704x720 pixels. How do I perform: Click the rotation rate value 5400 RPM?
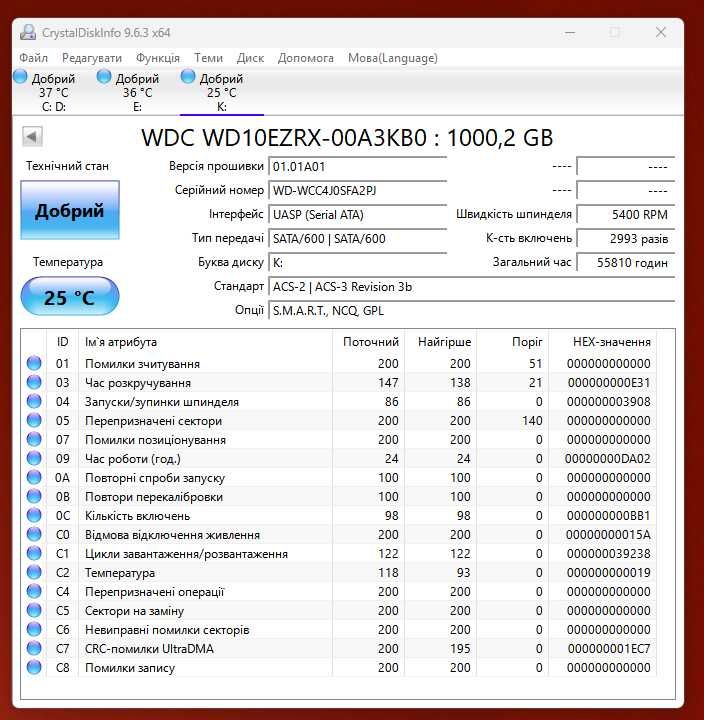point(626,214)
